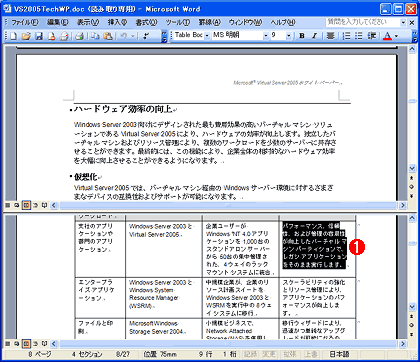Click the New blank document icon
Screen dimensions: 420x362
(13, 36)
